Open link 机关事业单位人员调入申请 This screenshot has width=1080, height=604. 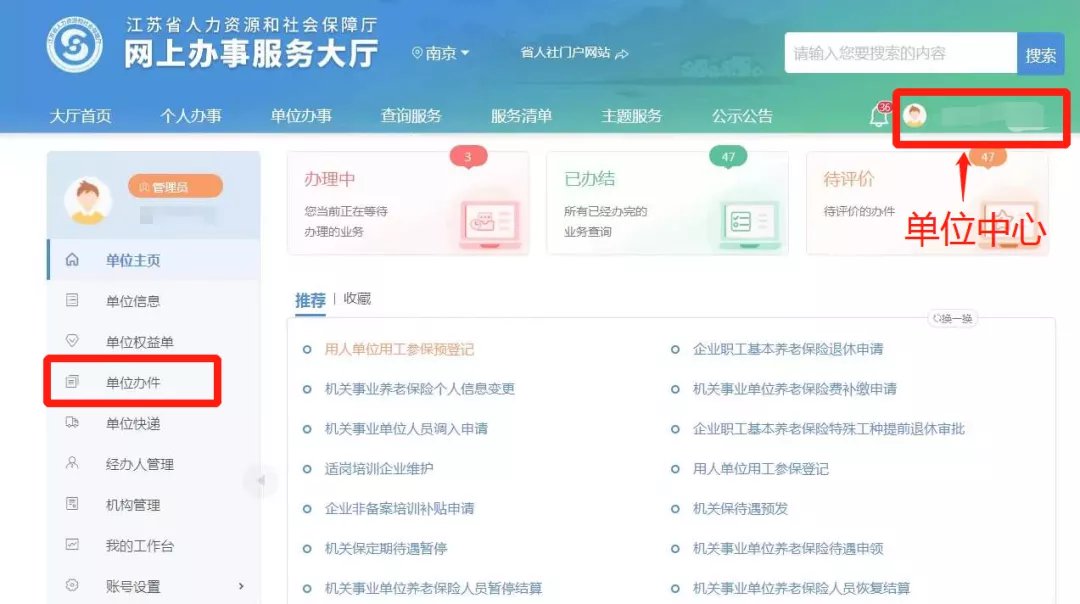click(406, 428)
